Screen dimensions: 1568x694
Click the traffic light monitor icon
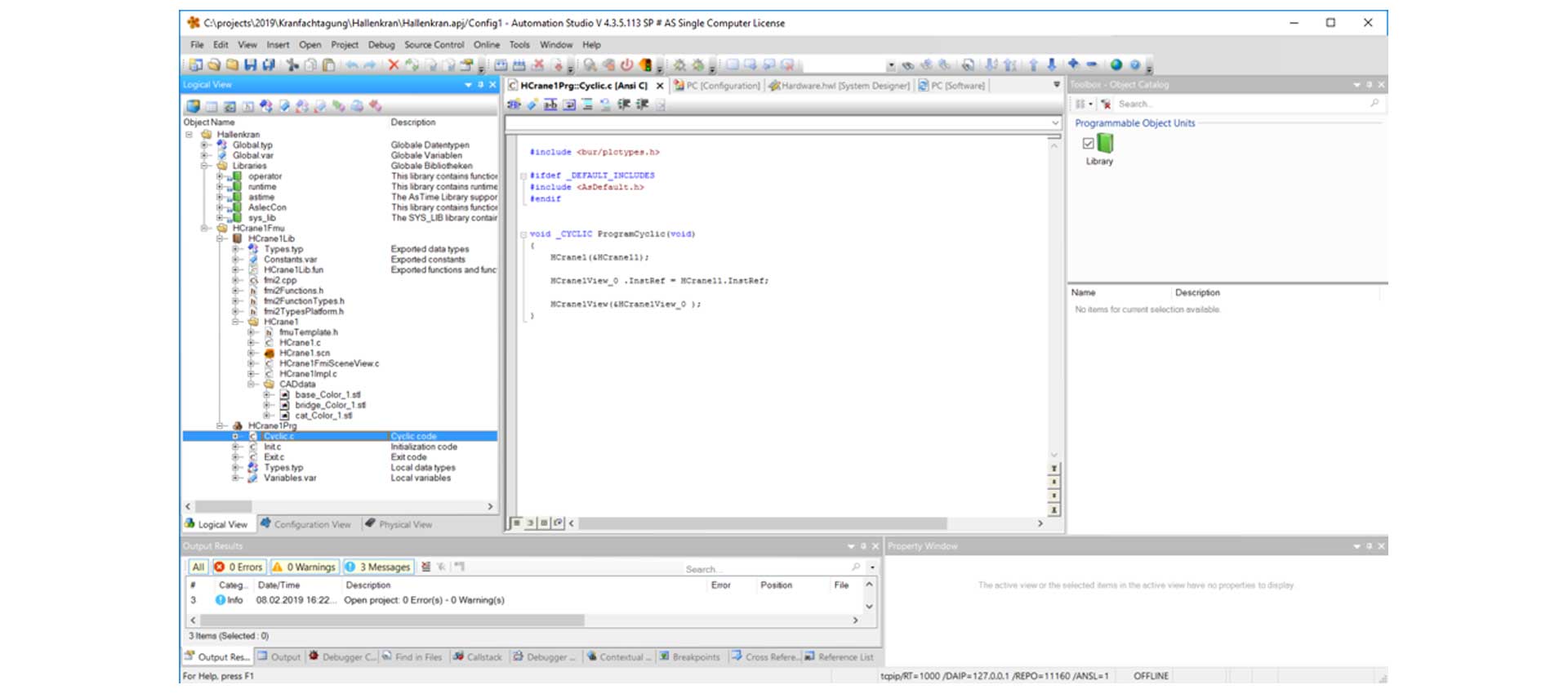tap(645, 65)
